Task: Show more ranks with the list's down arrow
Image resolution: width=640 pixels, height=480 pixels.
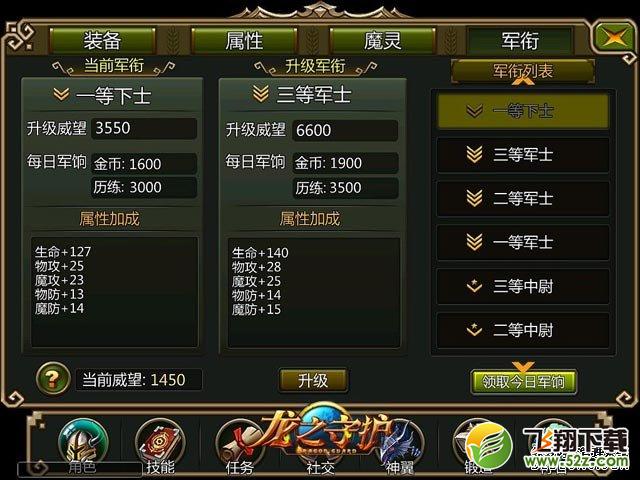Action: coord(523,366)
